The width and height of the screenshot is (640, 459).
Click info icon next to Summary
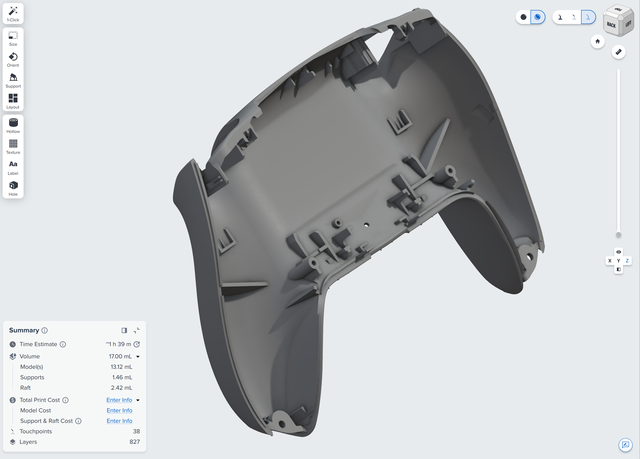pos(44,330)
